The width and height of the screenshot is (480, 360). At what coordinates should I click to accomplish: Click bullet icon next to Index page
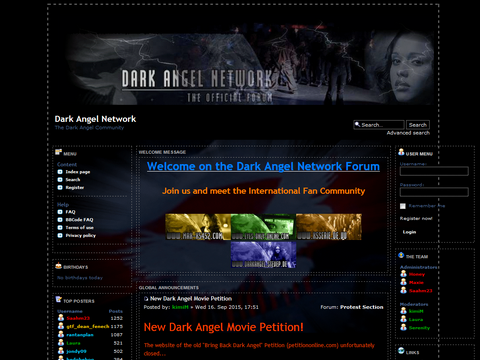point(60,172)
